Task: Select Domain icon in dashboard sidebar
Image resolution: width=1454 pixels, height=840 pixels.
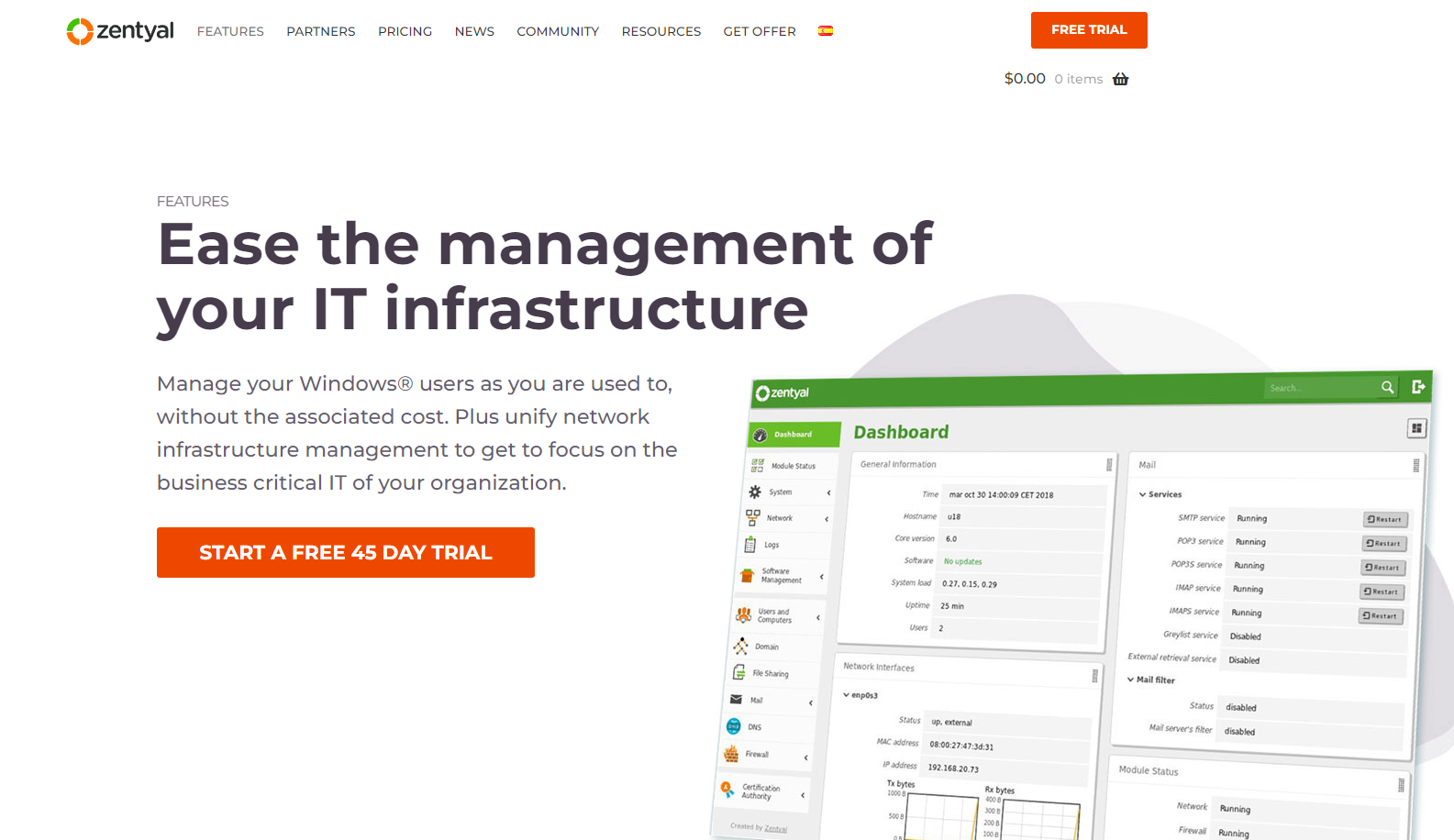Action: [741, 646]
